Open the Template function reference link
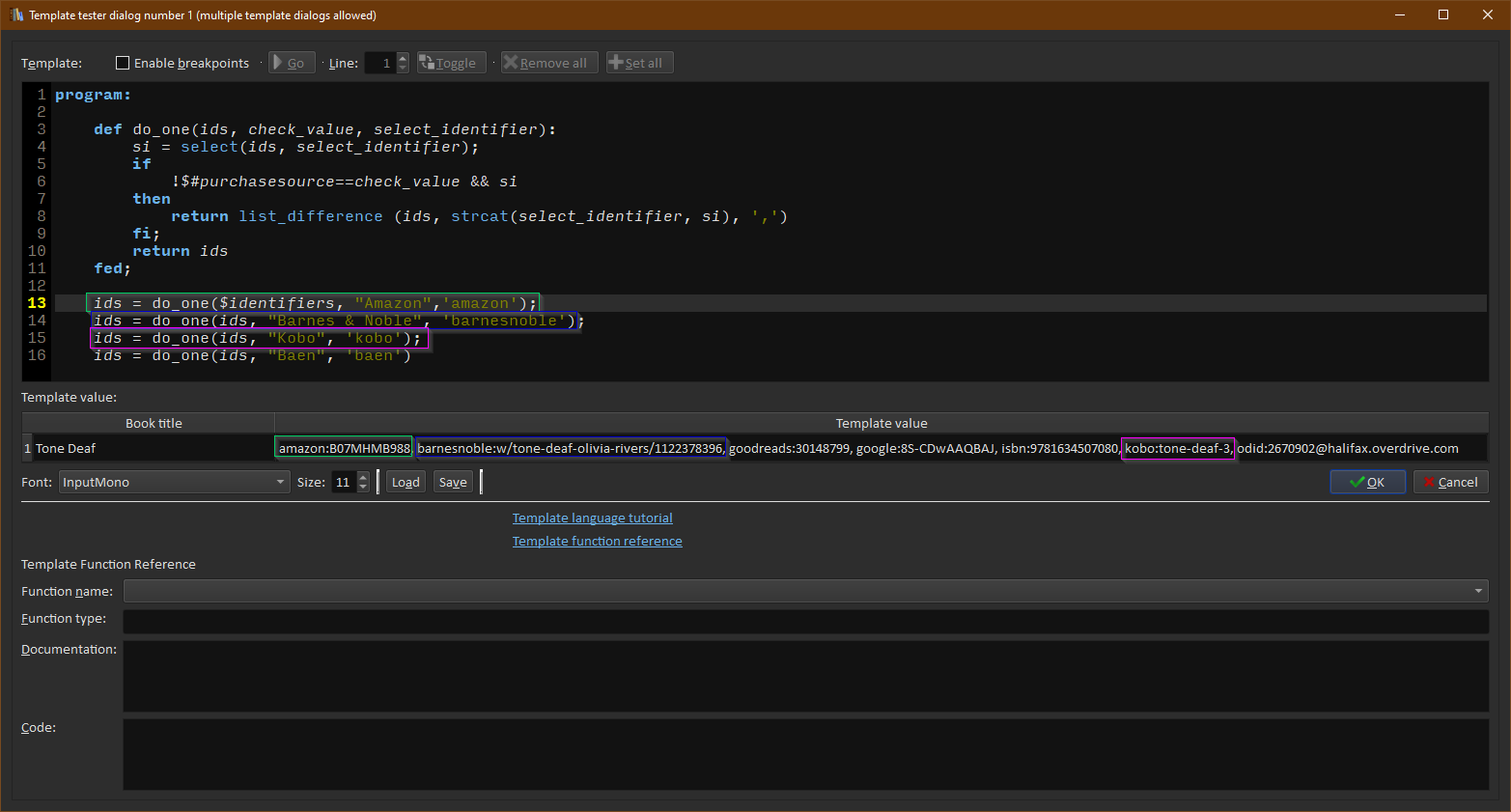Image resolution: width=1511 pixels, height=812 pixels. pyautogui.click(x=597, y=542)
